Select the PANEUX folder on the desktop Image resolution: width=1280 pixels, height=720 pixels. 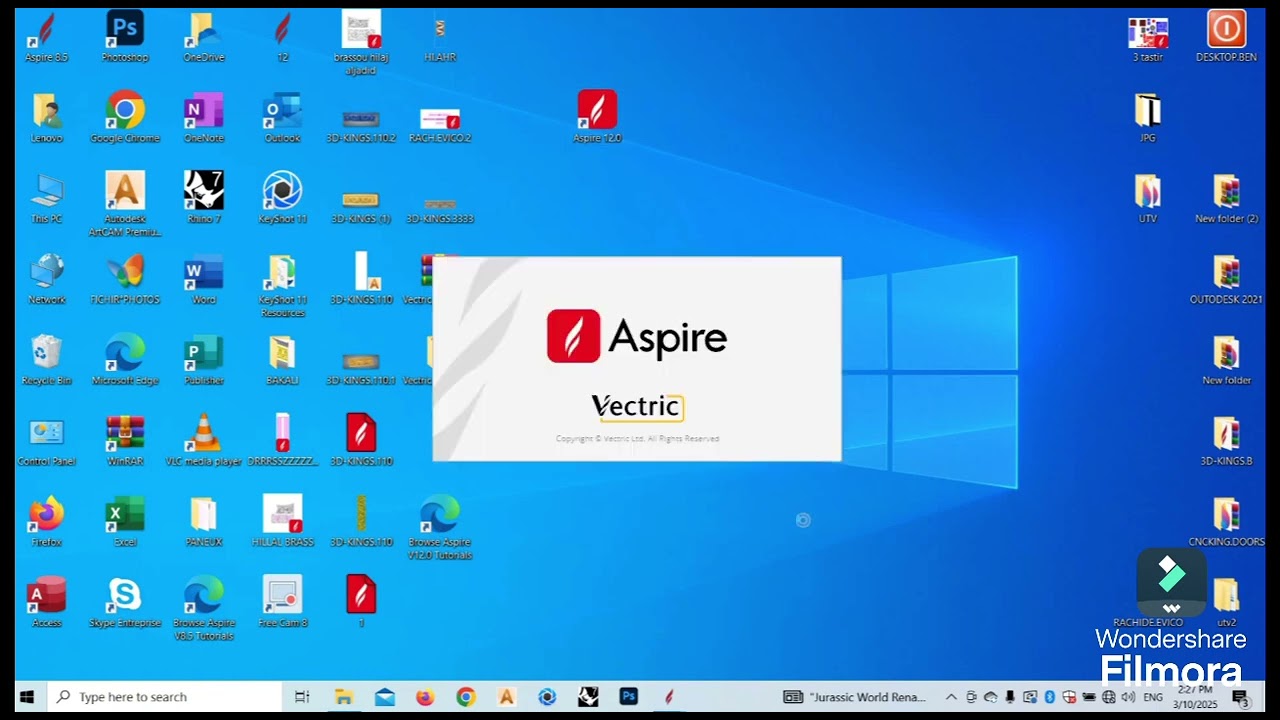(204, 523)
